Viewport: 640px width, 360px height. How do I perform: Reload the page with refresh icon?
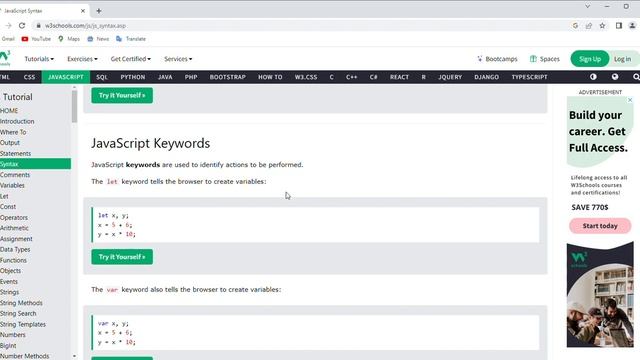[22, 25]
